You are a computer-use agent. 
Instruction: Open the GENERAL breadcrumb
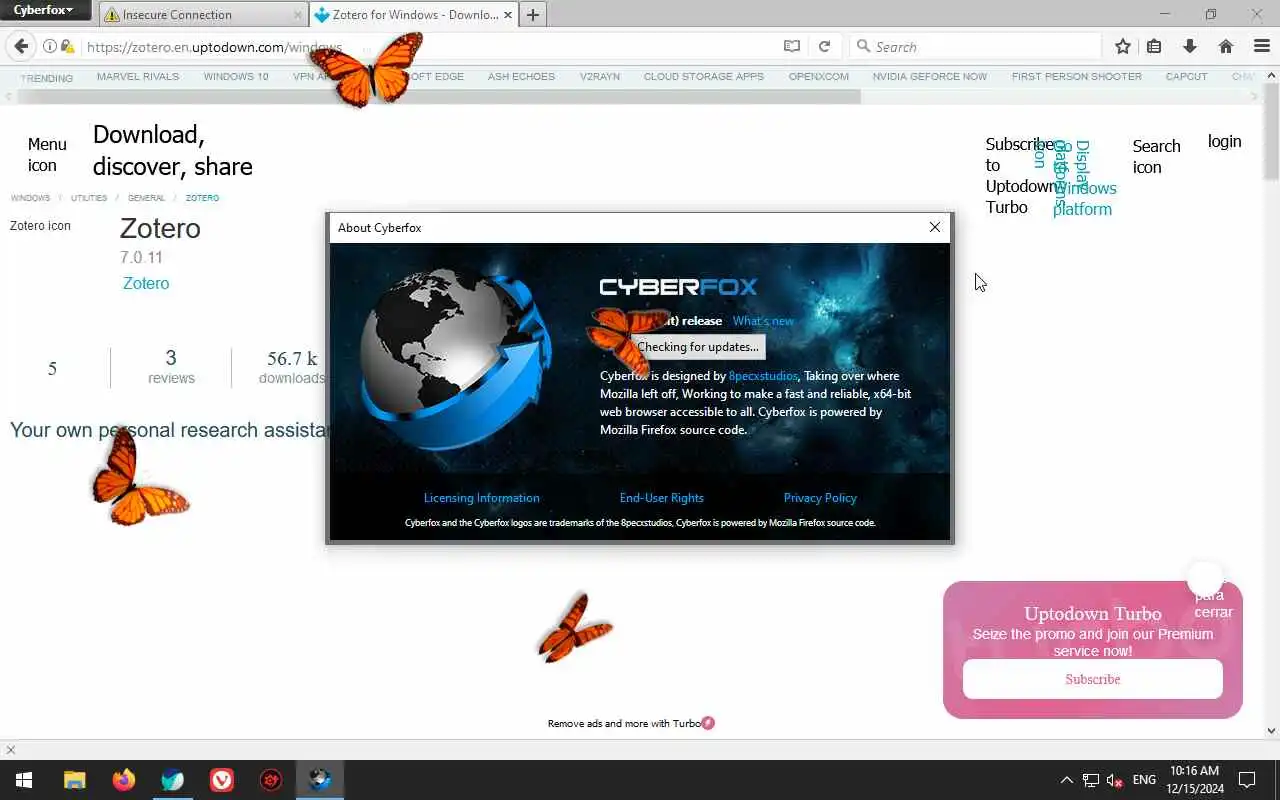tap(146, 198)
